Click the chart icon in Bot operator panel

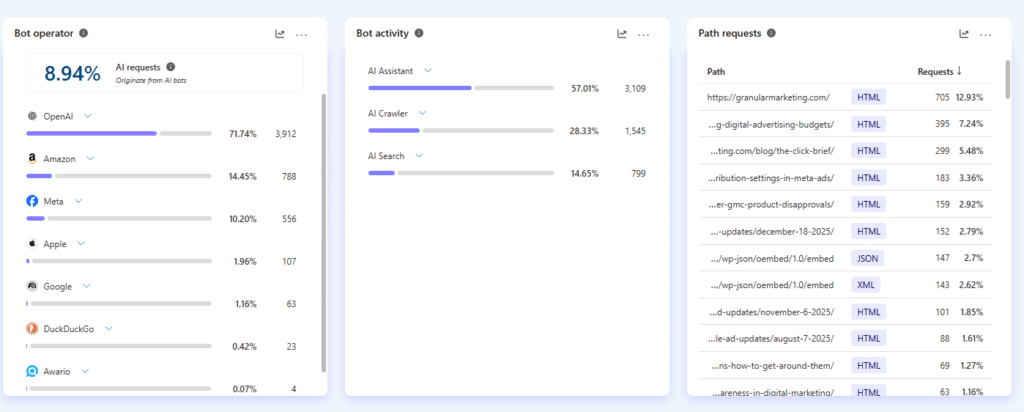tap(280, 34)
